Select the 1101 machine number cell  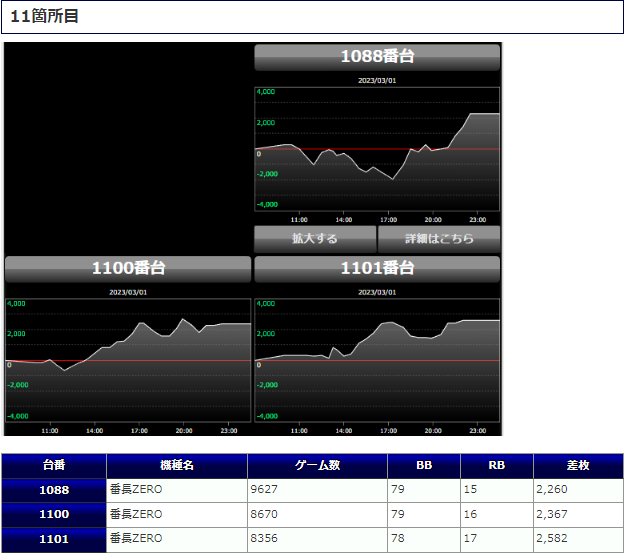click(x=54, y=540)
